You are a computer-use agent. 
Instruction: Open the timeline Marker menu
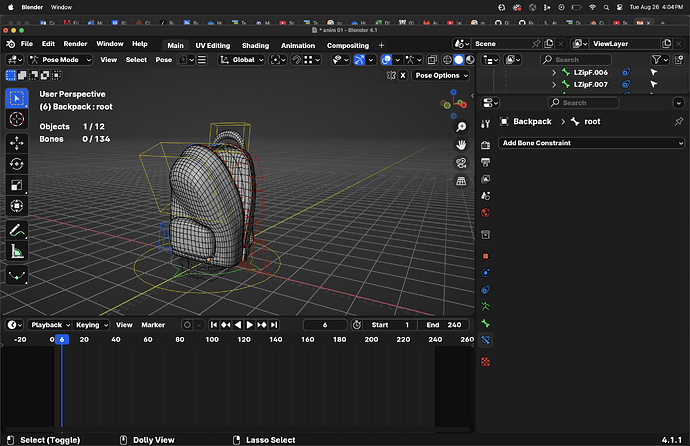(153, 325)
